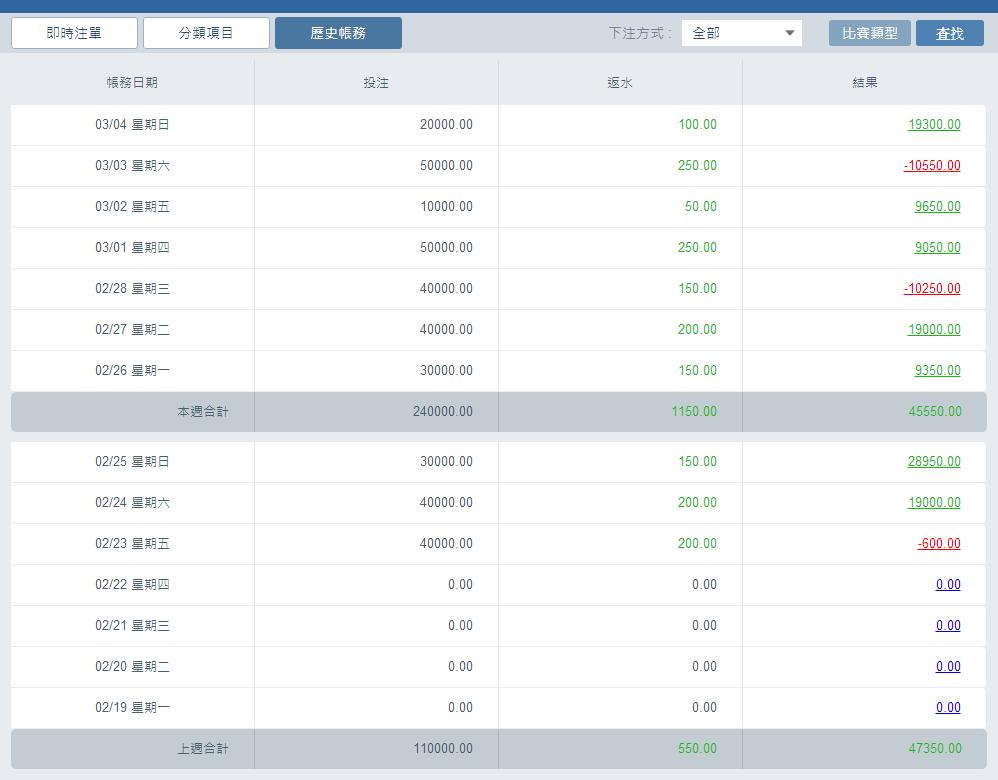This screenshot has width=998, height=780.
Task: Click the -10250.00 result for 02/28
Action: click(x=931, y=289)
